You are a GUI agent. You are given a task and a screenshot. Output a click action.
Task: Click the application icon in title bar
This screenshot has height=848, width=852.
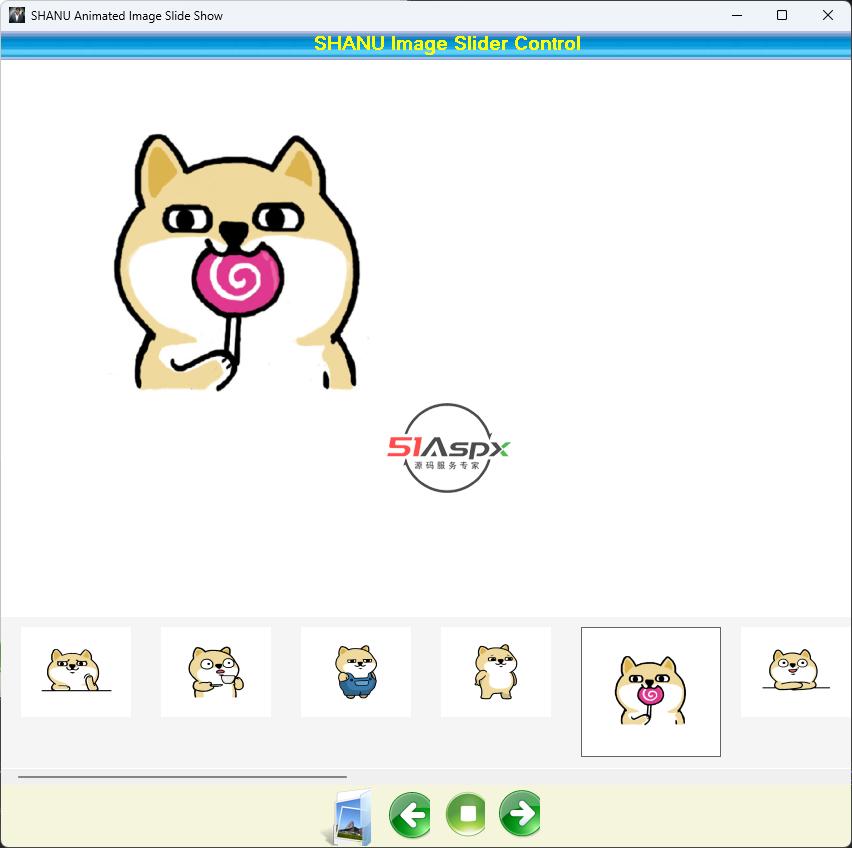[17, 15]
